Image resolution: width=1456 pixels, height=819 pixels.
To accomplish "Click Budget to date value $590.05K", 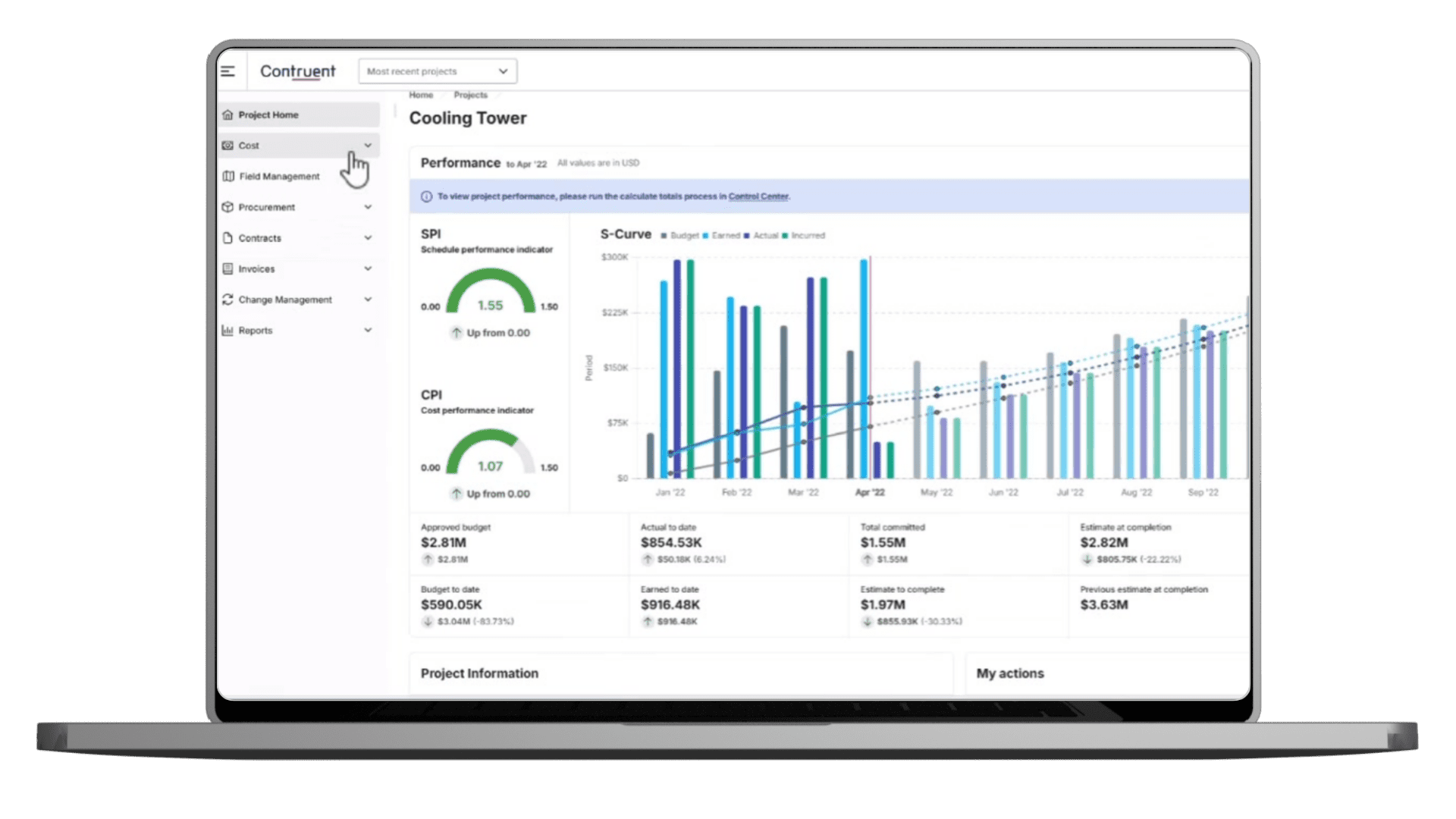I will 451,605.
